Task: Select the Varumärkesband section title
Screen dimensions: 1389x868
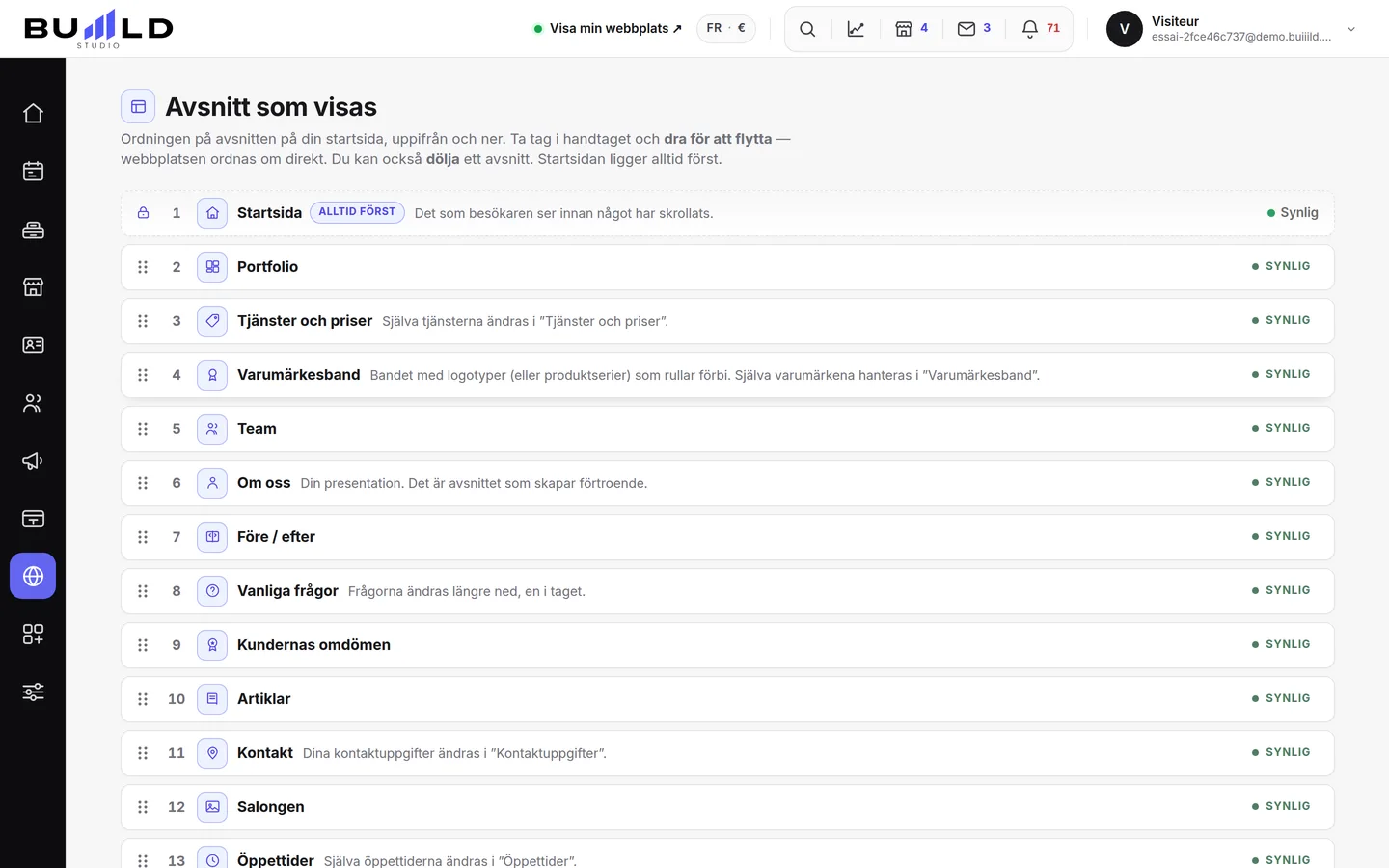Action: (x=299, y=375)
